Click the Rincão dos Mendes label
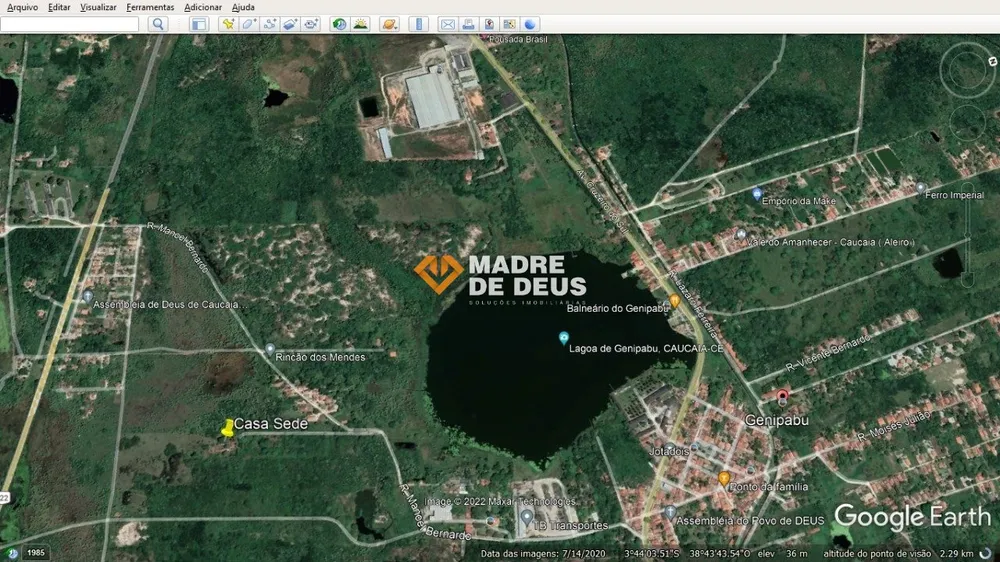1000x562 pixels. click(x=320, y=357)
